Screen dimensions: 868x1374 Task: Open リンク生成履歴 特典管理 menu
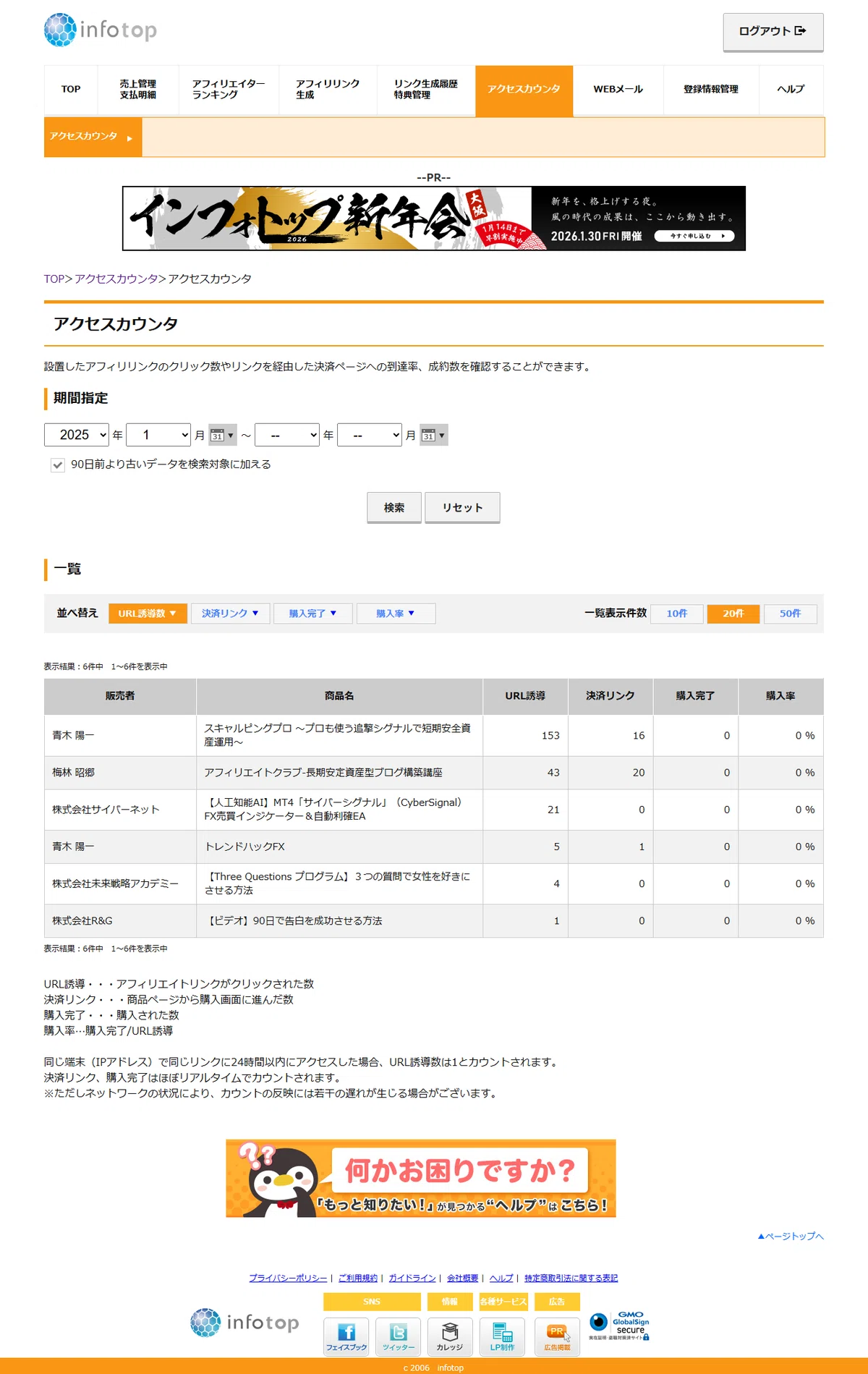[x=426, y=90]
